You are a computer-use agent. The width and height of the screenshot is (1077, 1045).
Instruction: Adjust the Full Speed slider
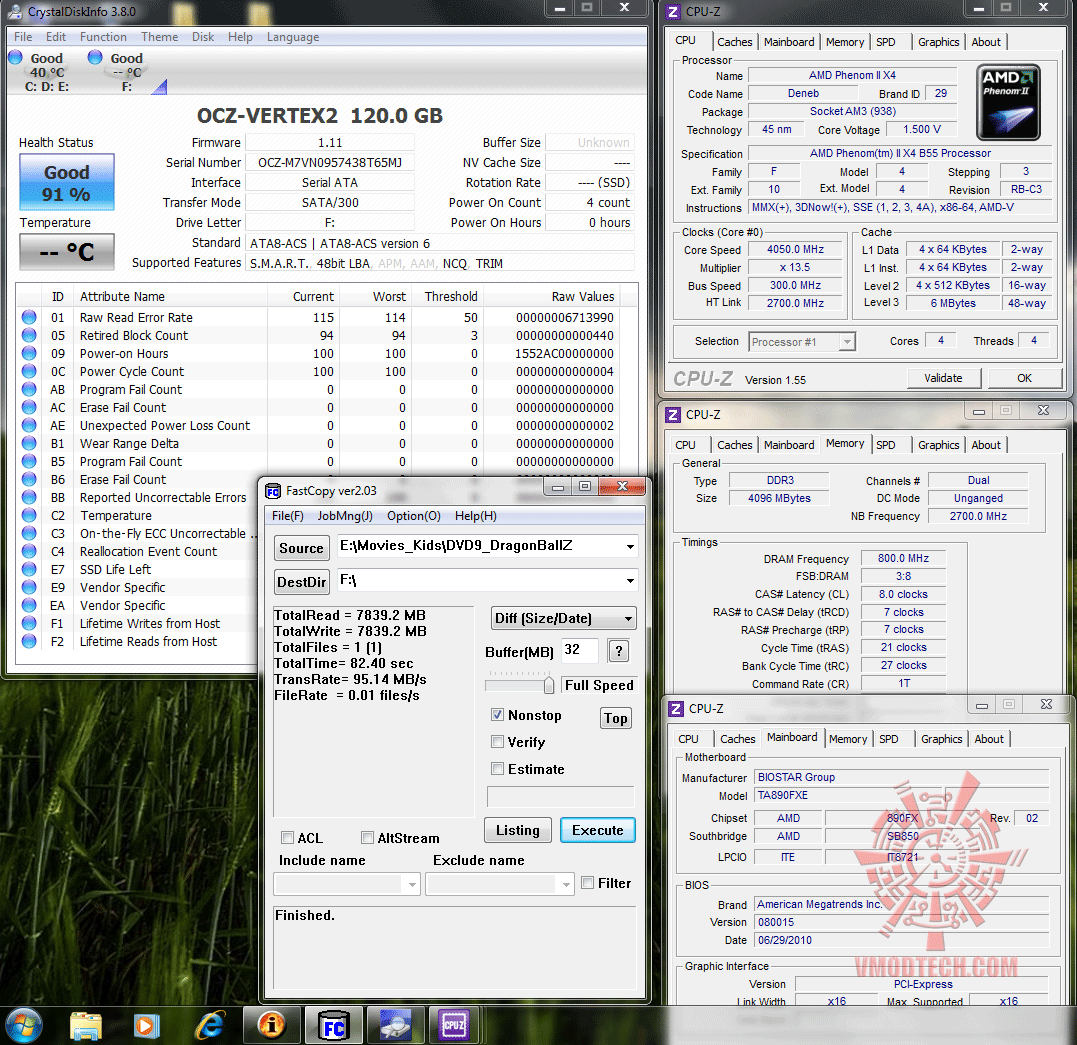coord(548,685)
